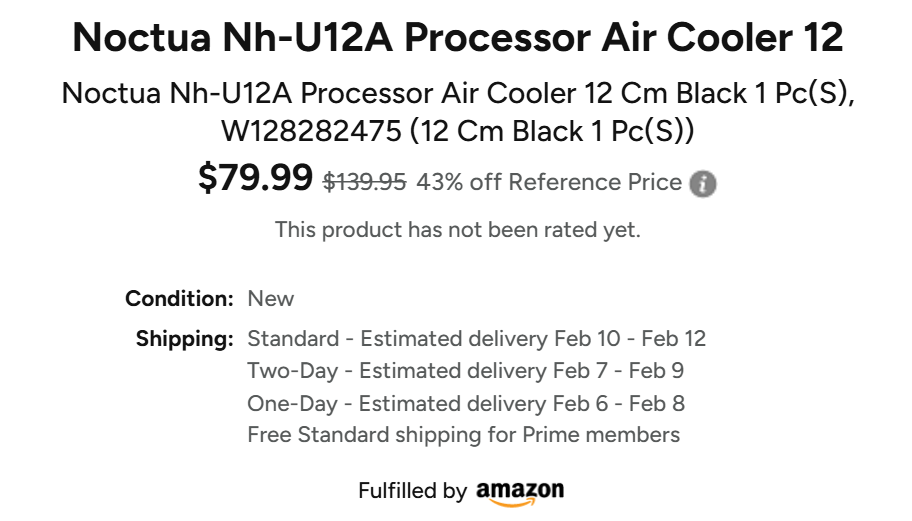Click the Feb 10 - Feb 12 delivery dates
912x521 pixels.
(x=630, y=339)
